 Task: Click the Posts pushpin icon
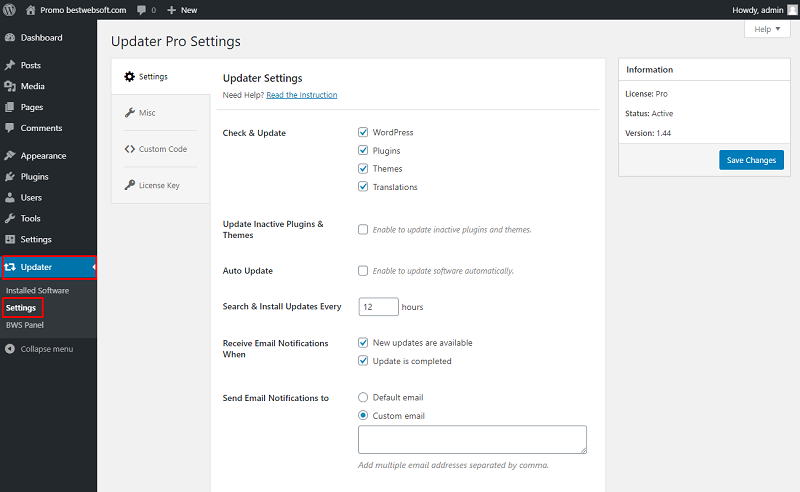click(x=10, y=65)
